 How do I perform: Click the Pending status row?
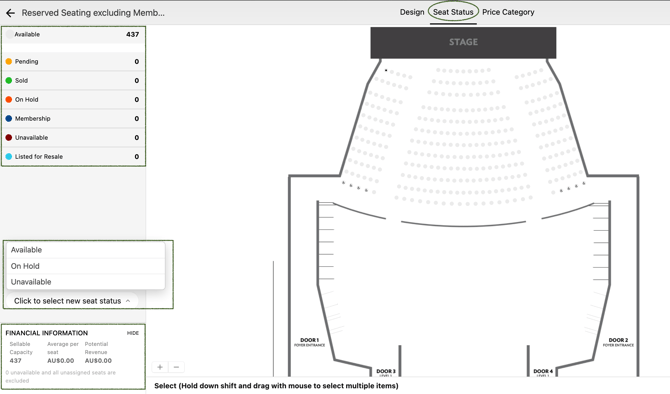[73, 62]
